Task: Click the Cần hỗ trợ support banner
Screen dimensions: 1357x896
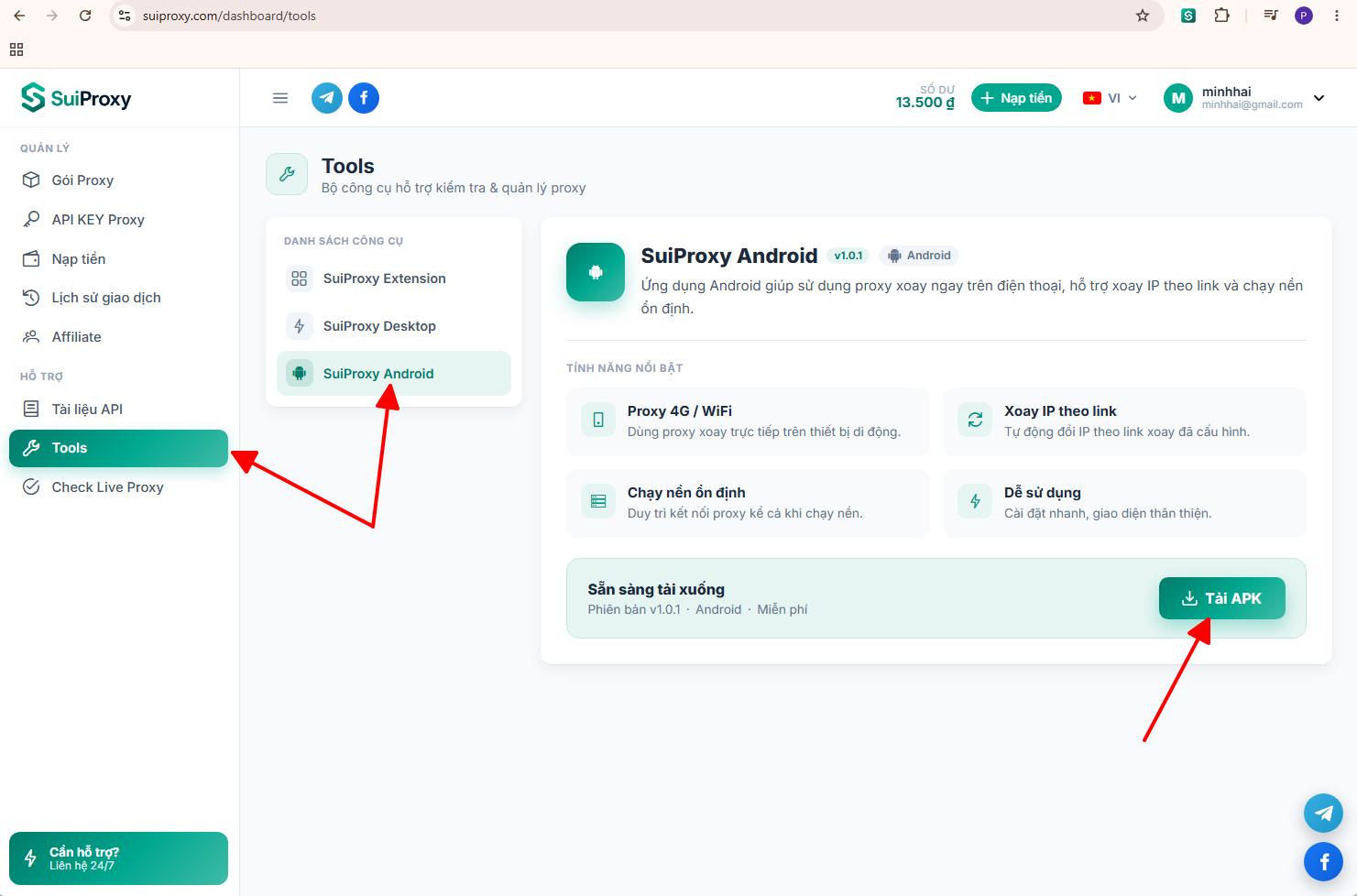Action: tap(118, 858)
